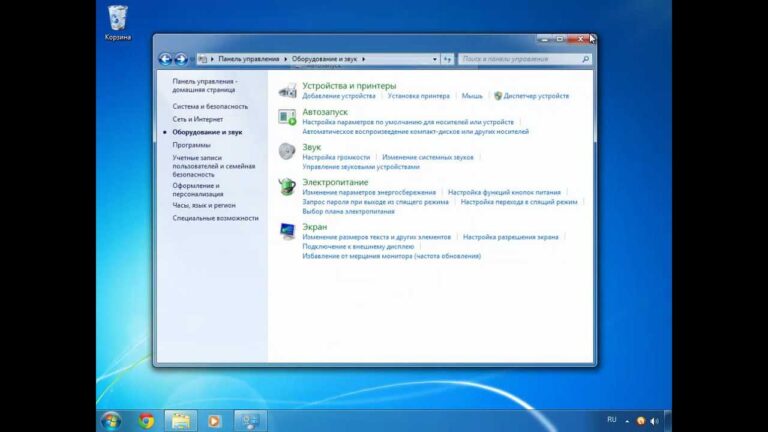Click the search magnifier icon
This screenshot has width=768, height=432.
(x=585, y=59)
